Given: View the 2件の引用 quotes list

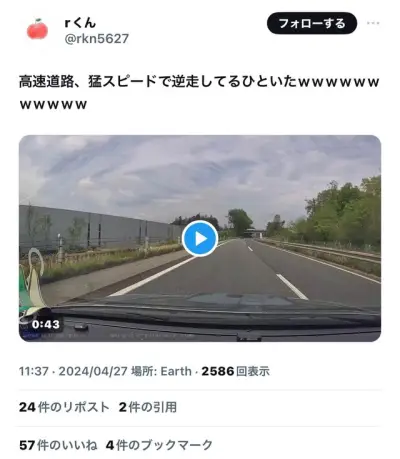Looking at the screenshot, I should [148, 407].
